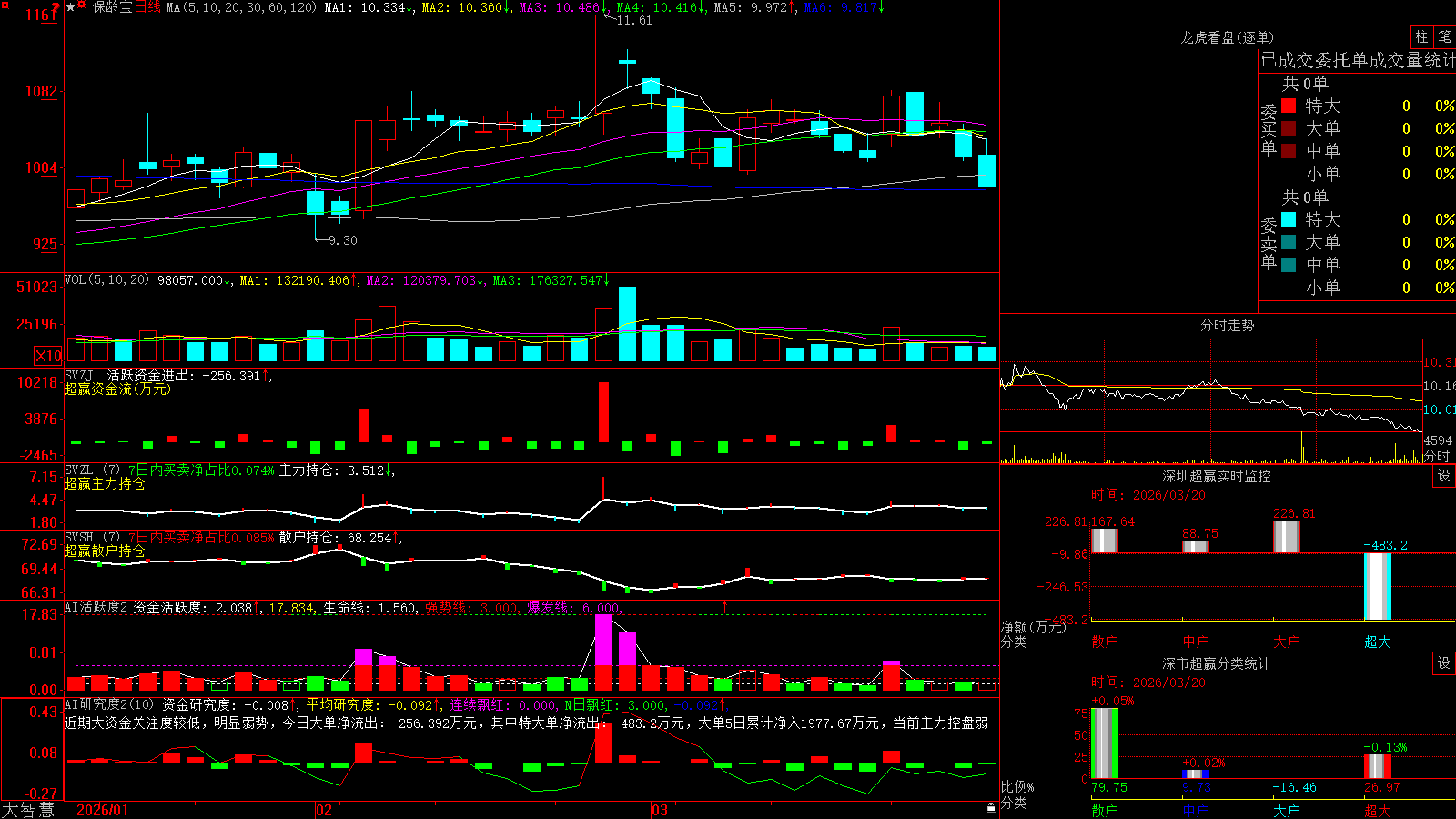Image resolution: width=1456 pixels, height=819 pixels.
Task: Click the teal 大单 sell order swatch
Action: click(1289, 242)
